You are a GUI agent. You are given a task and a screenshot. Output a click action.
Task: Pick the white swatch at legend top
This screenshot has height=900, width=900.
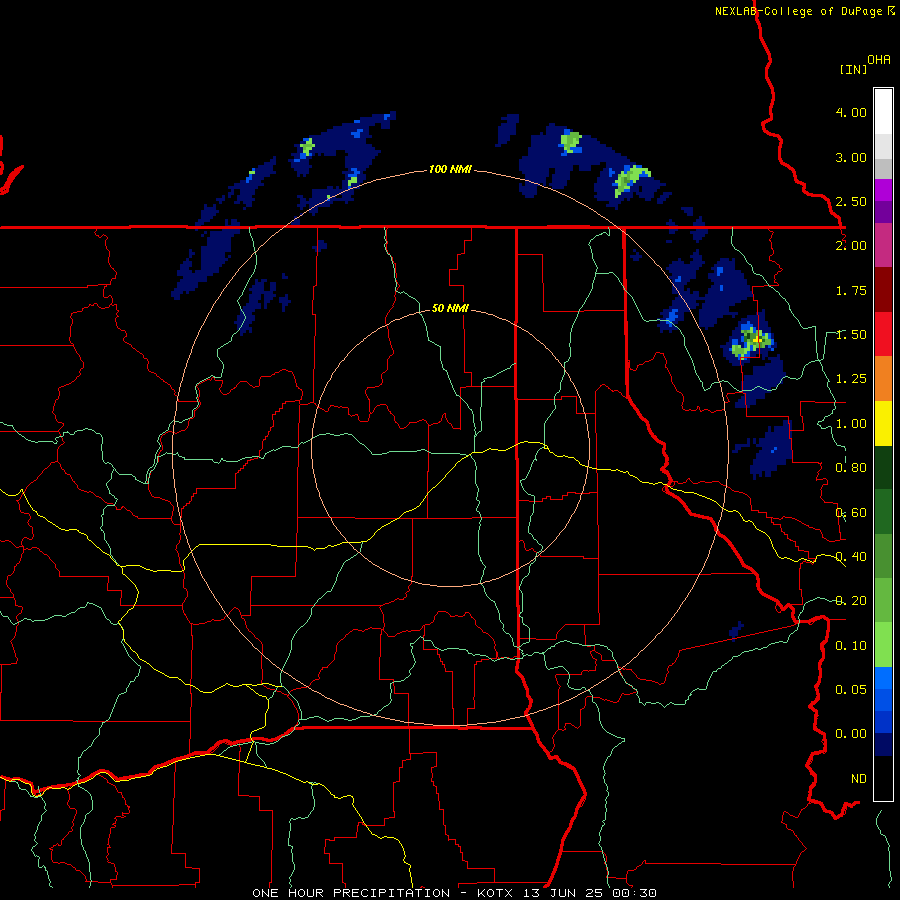click(883, 112)
